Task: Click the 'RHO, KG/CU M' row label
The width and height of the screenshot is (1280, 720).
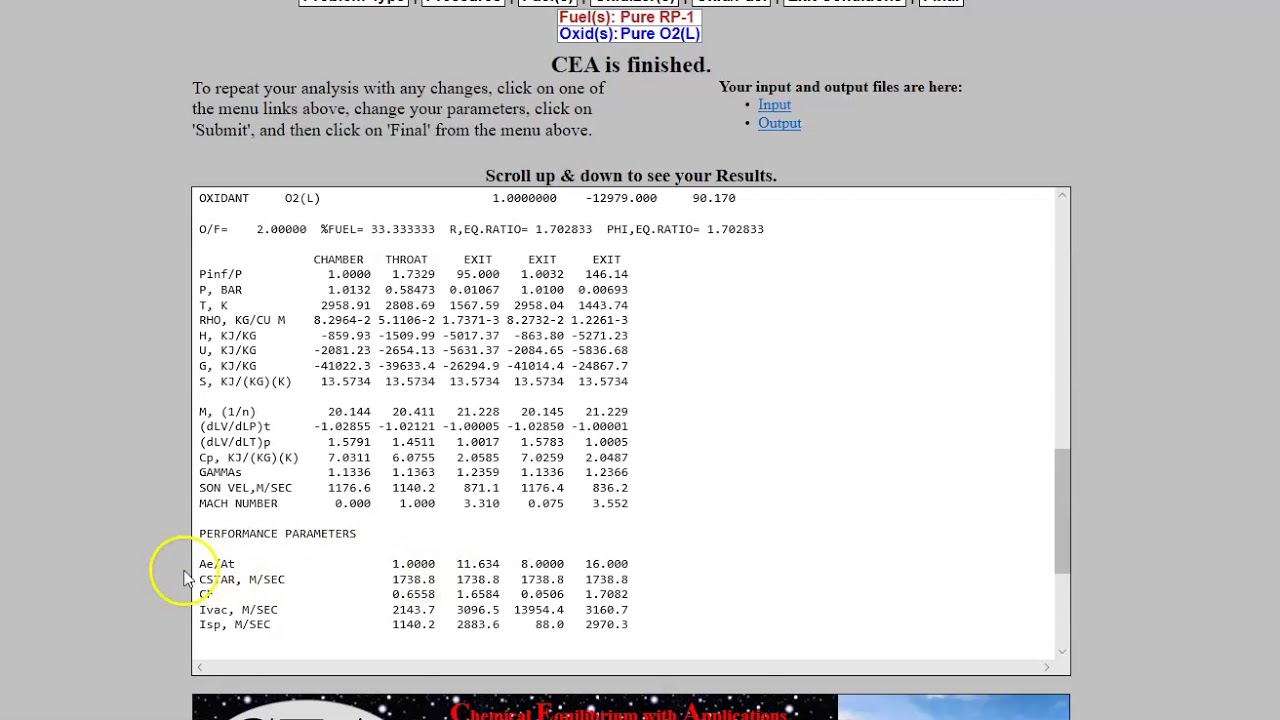Action: pos(242,320)
